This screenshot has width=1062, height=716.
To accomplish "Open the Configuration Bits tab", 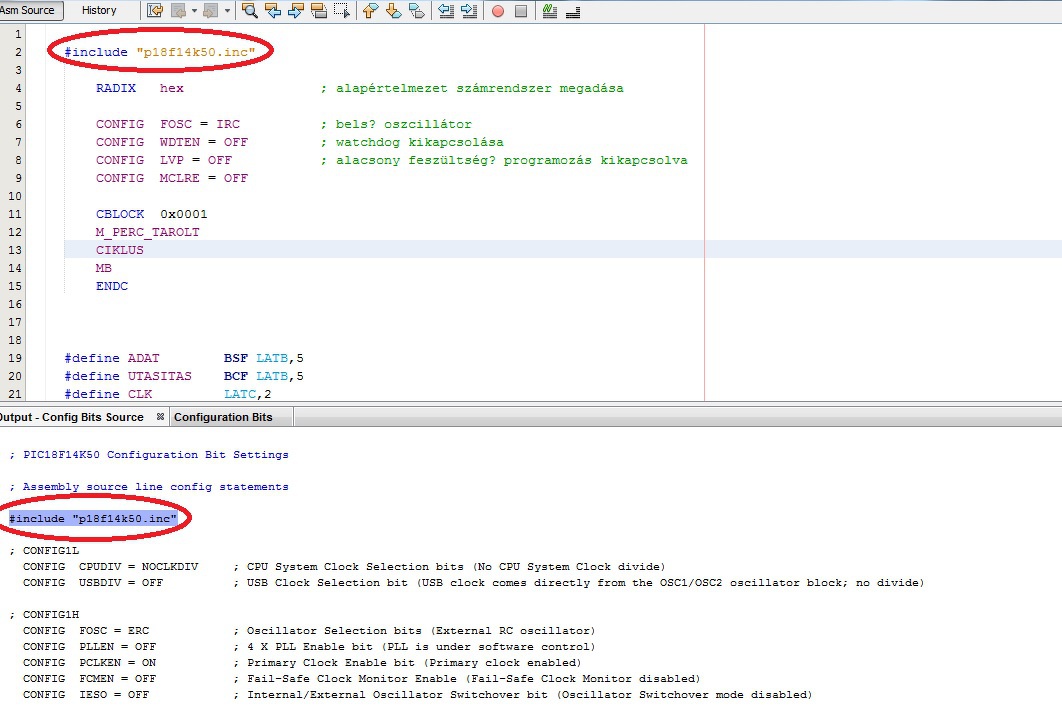I will [224, 417].
